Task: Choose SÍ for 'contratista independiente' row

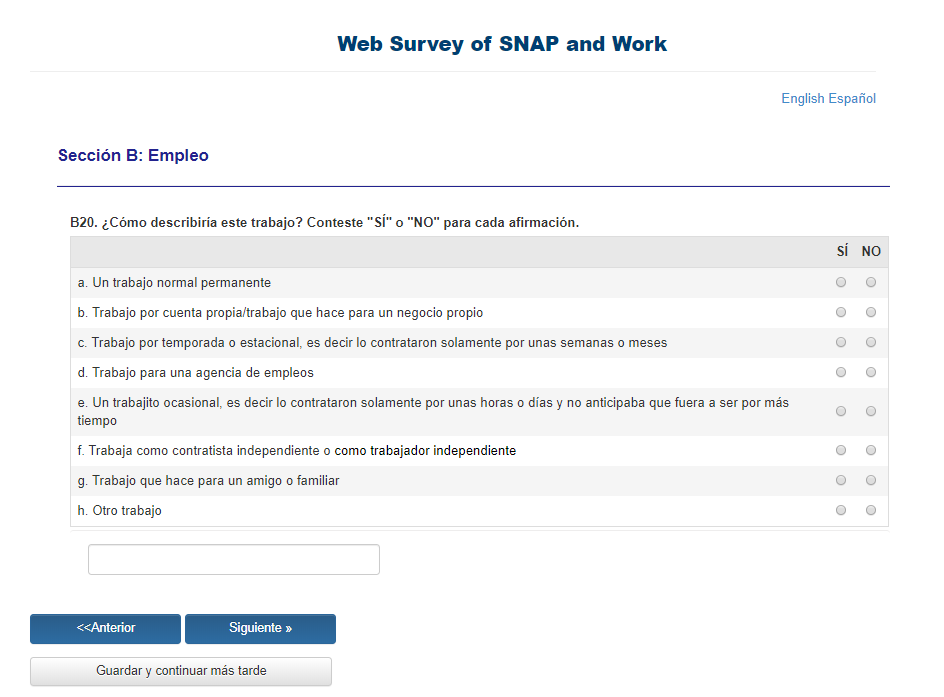Action: [841, 451]
